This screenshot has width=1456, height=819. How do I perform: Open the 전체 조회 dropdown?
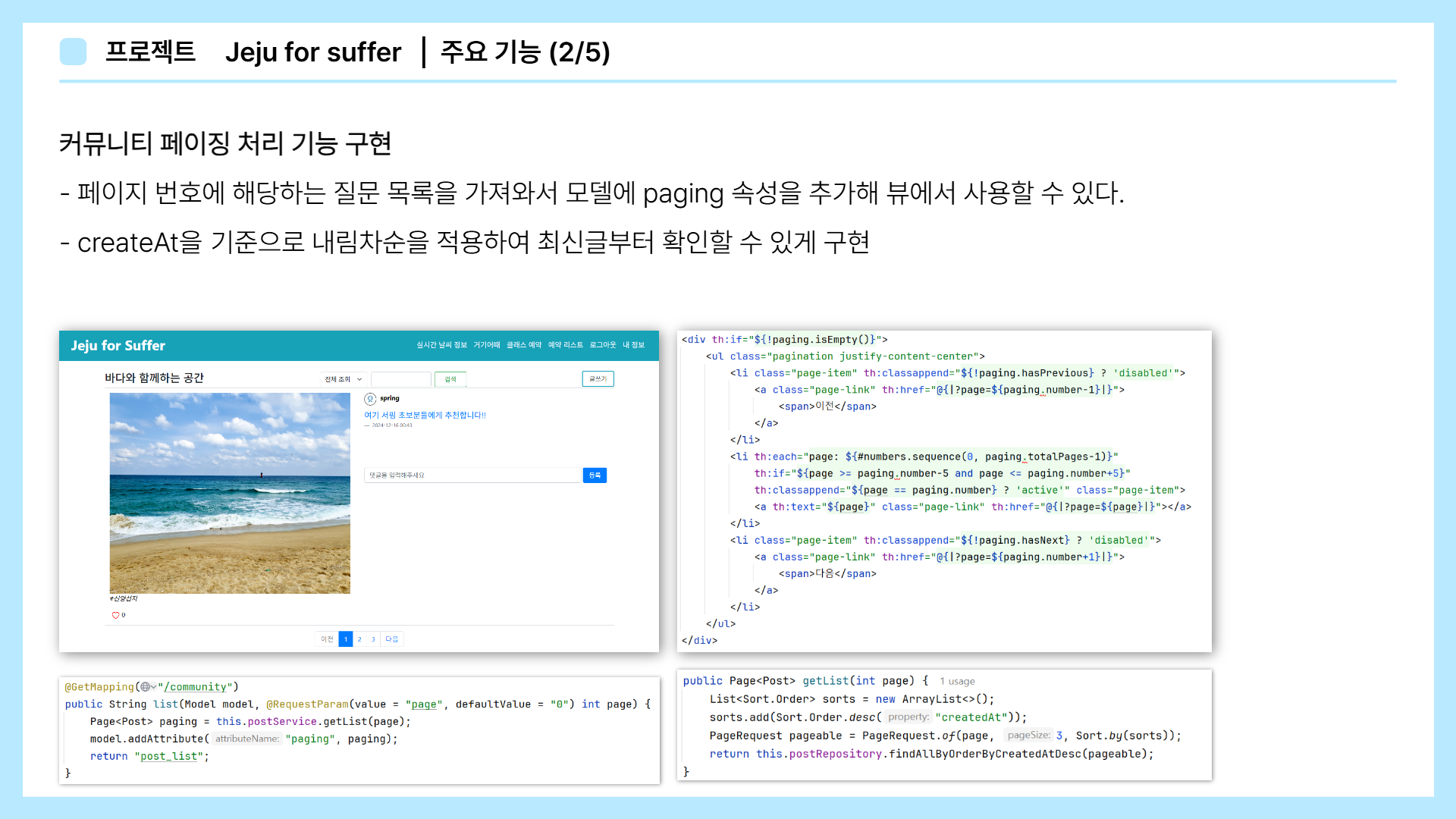click(344, 379)
